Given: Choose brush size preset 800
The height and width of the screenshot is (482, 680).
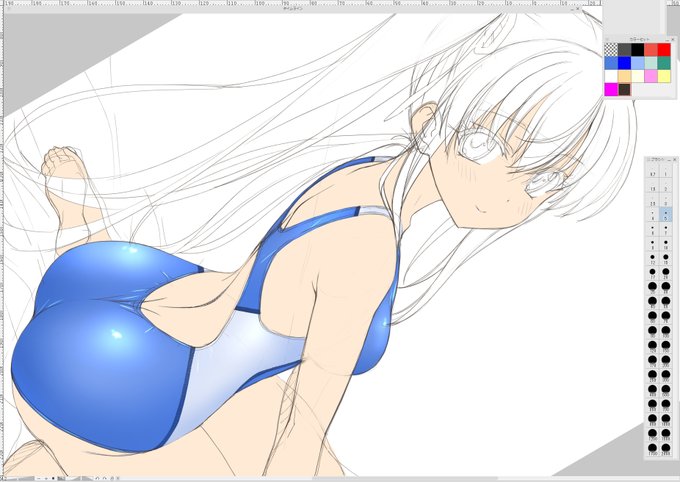Looking at the screenshot, I should [652, 421].
